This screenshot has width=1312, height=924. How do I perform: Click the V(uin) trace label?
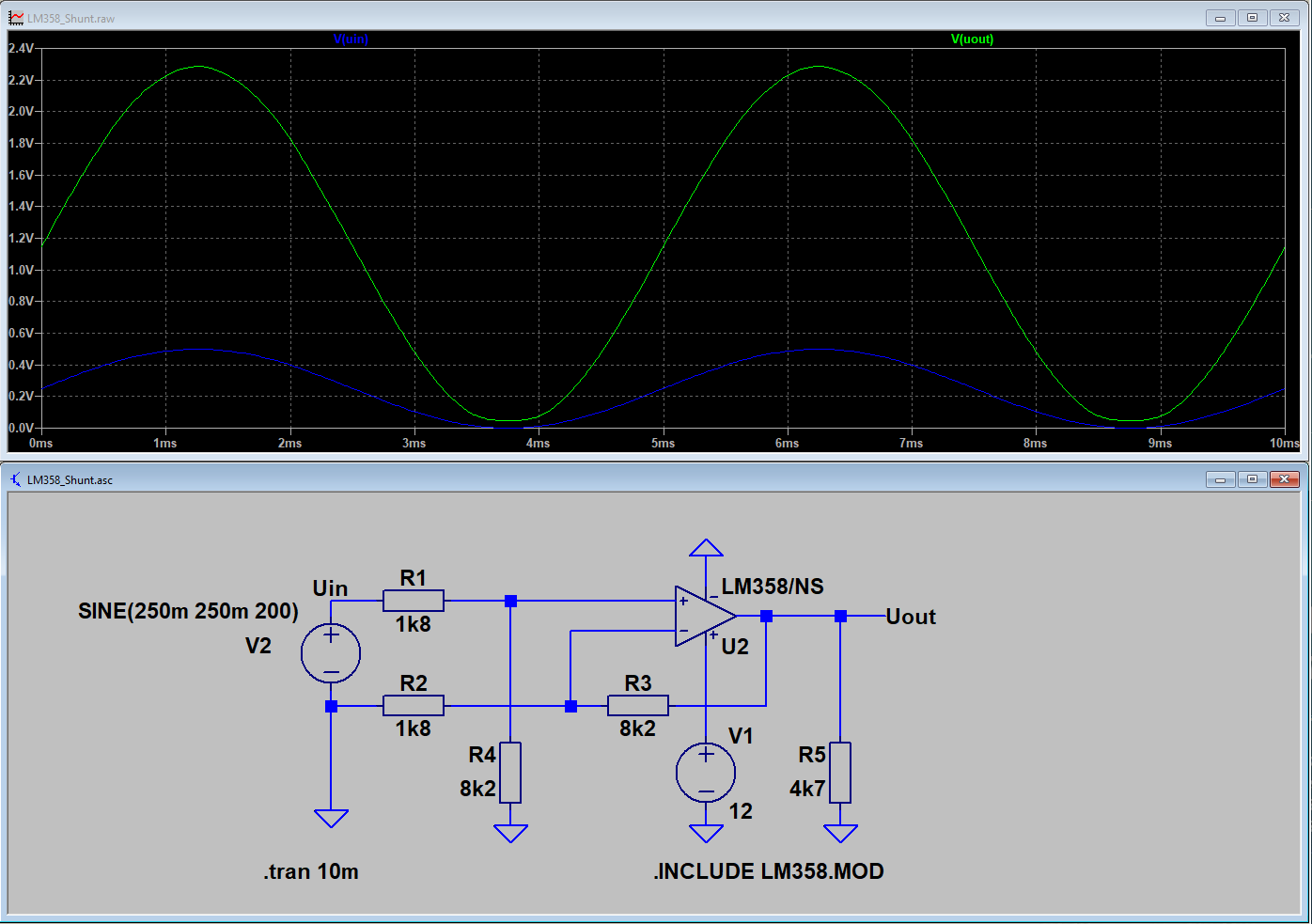click(351, 39)
